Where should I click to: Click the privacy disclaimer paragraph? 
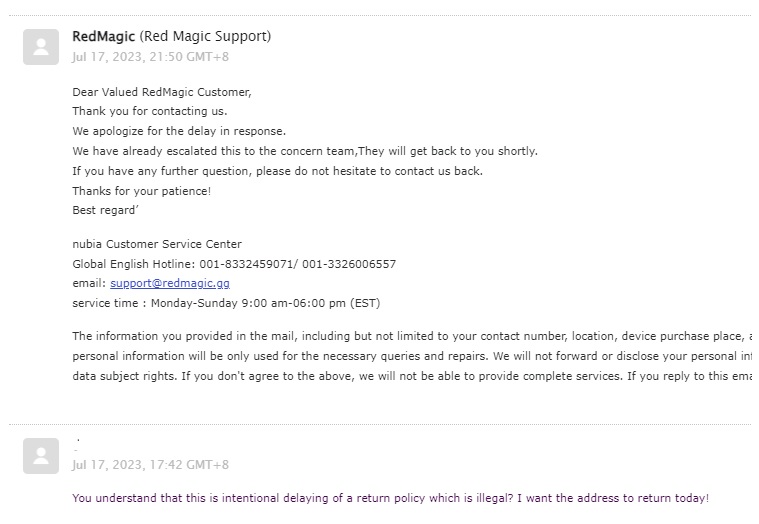[x=412, y=356]
